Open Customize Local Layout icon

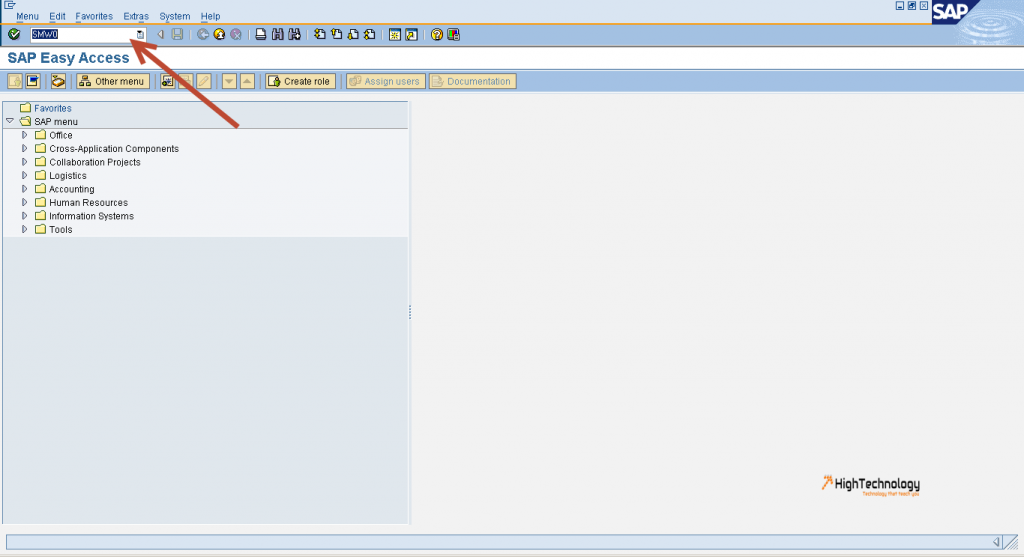point(453,35)
